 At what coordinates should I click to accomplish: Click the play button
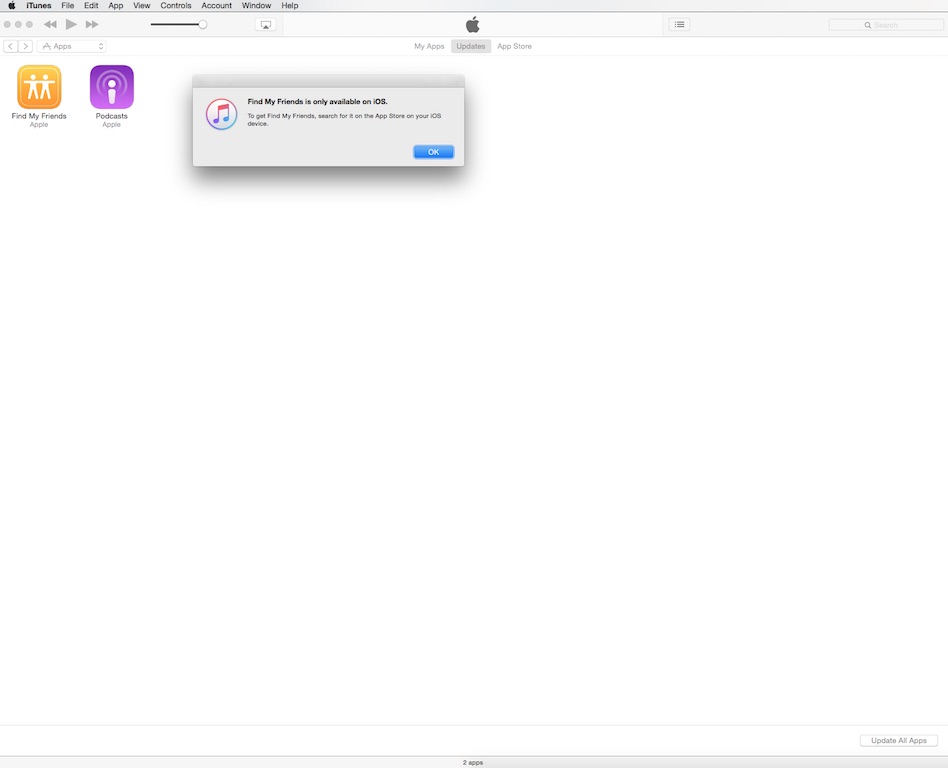click(71, 24)
